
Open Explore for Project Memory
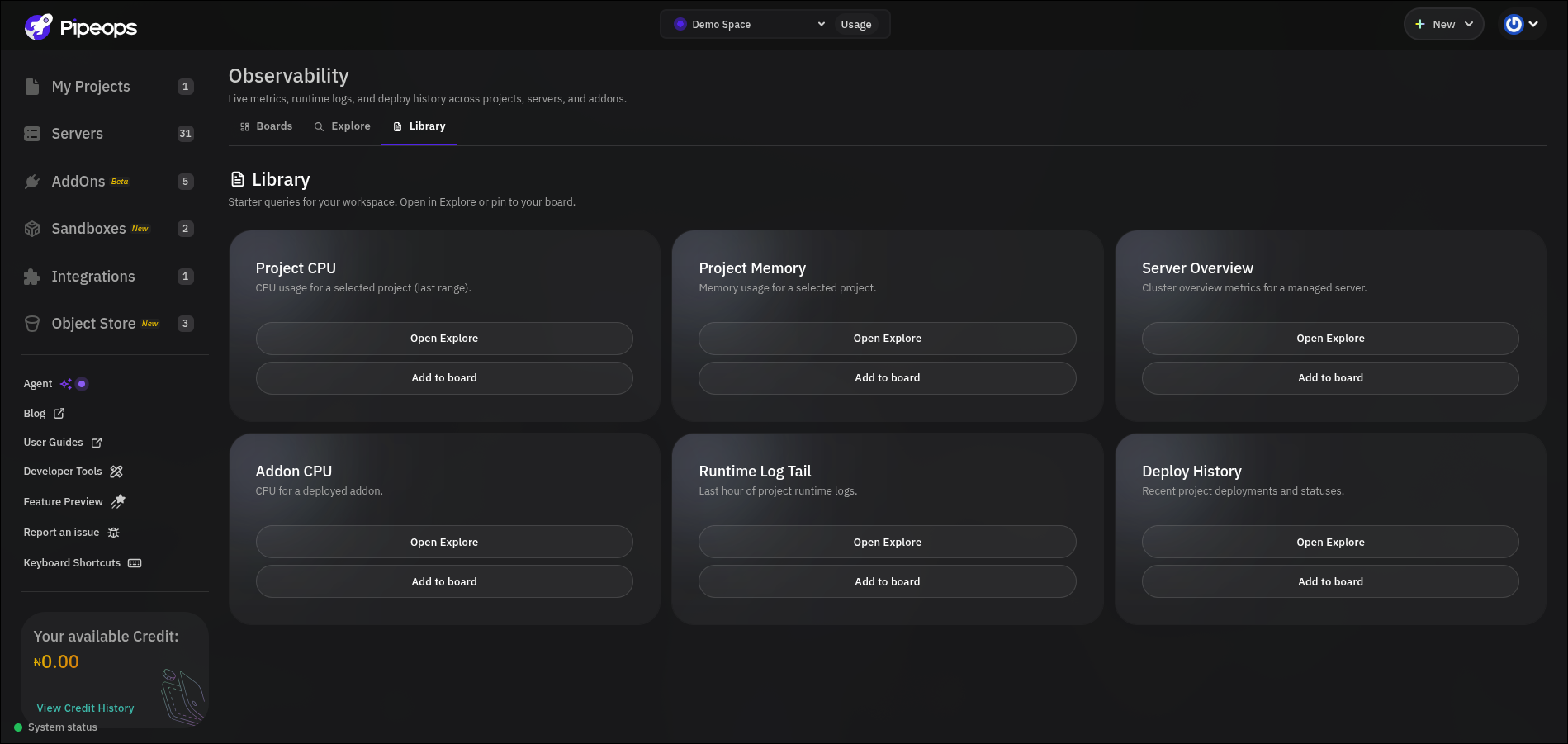(x=888, y=339)
